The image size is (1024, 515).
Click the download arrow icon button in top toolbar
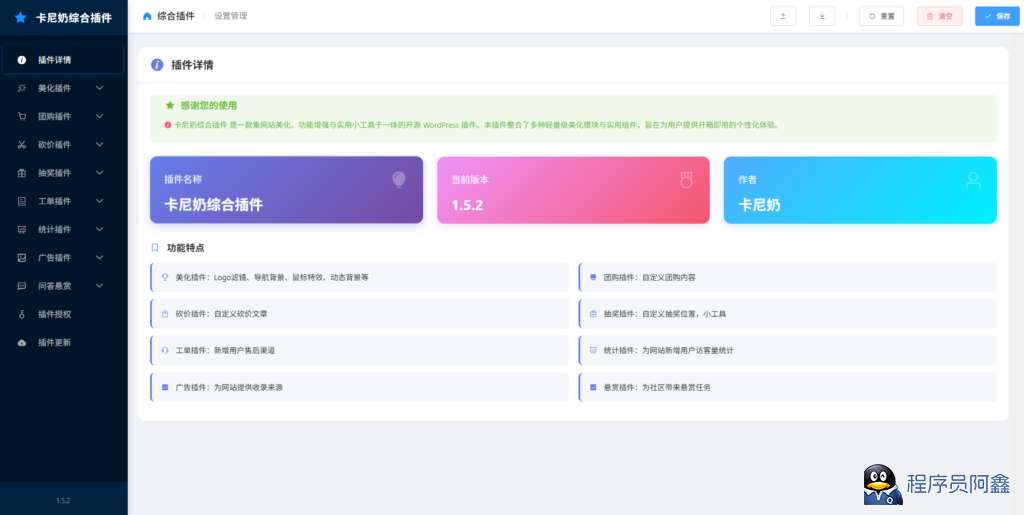point(822,16)
